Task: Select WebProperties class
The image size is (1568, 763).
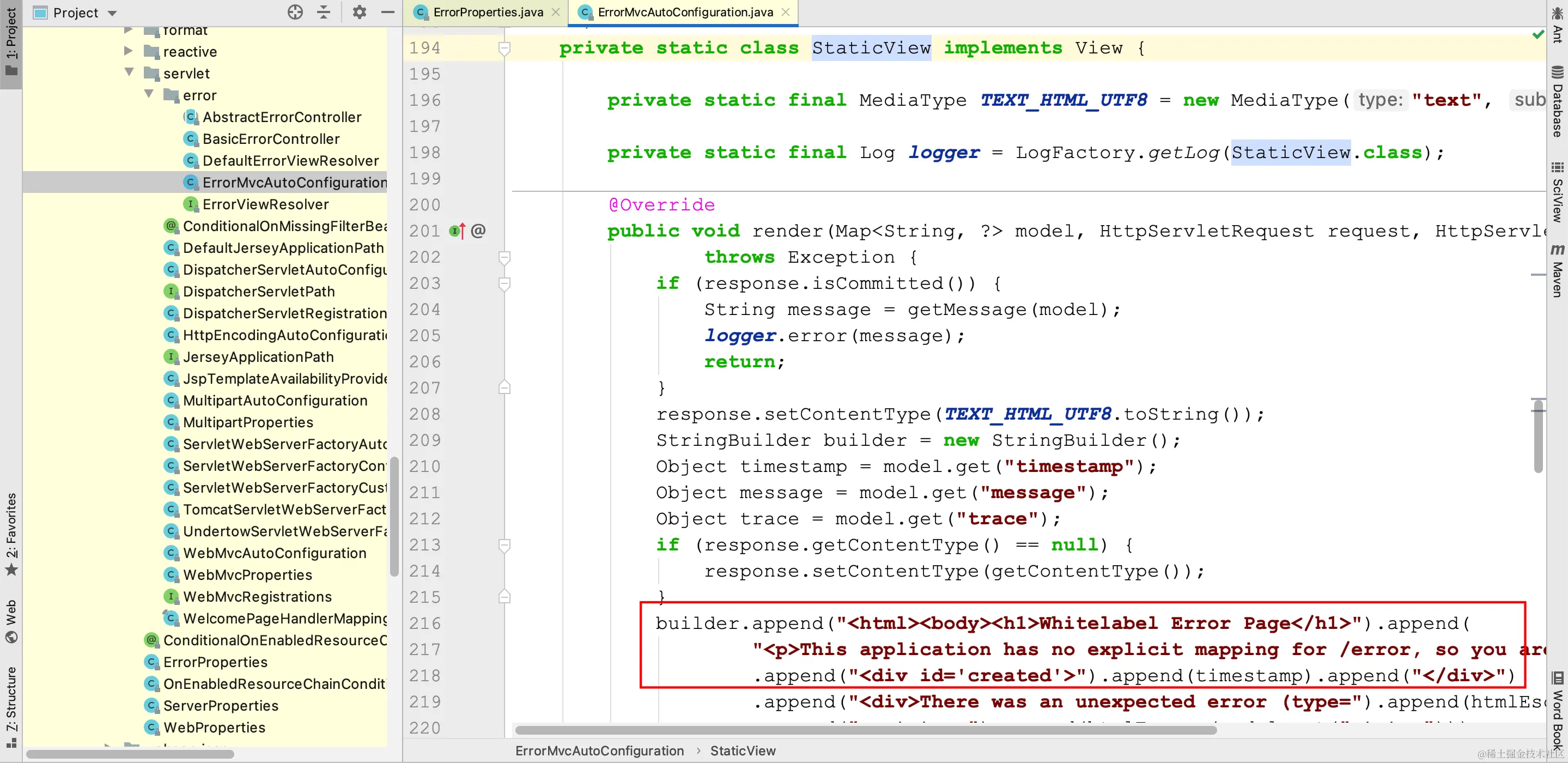Action: pos(214,728)
